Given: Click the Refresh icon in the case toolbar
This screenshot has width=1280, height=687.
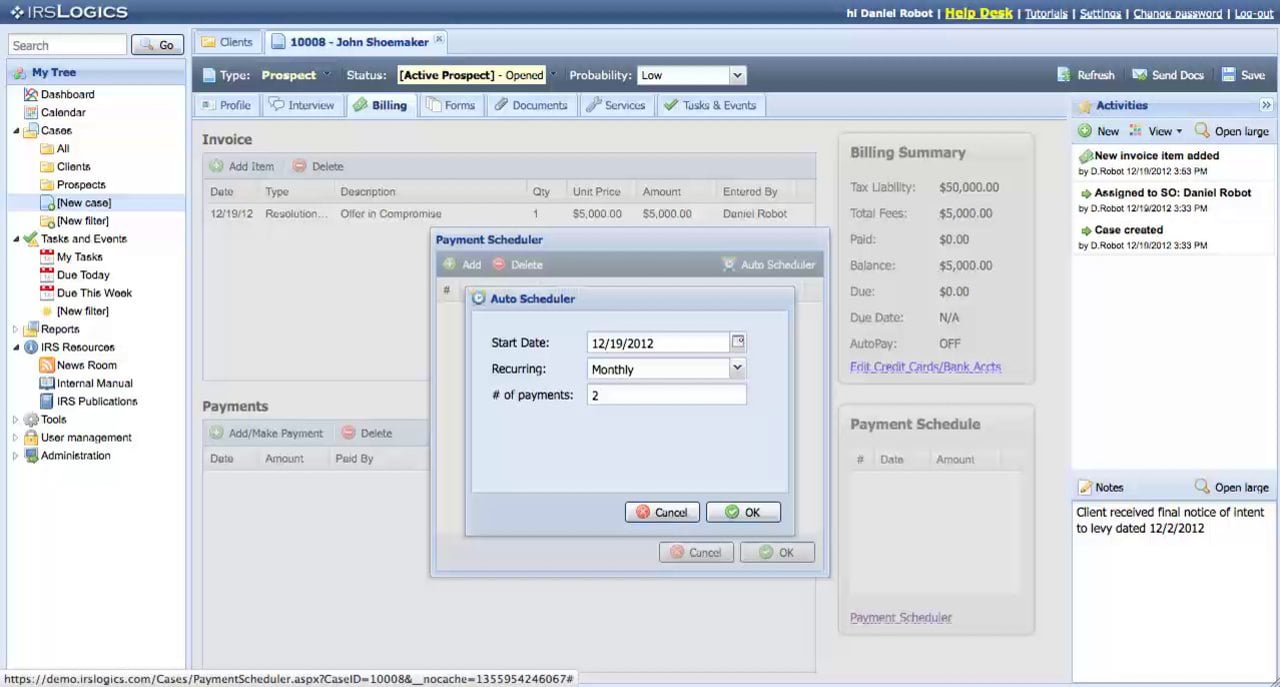Looking at the screenshot, I should pyautogui.click(x=1065, y=75).
